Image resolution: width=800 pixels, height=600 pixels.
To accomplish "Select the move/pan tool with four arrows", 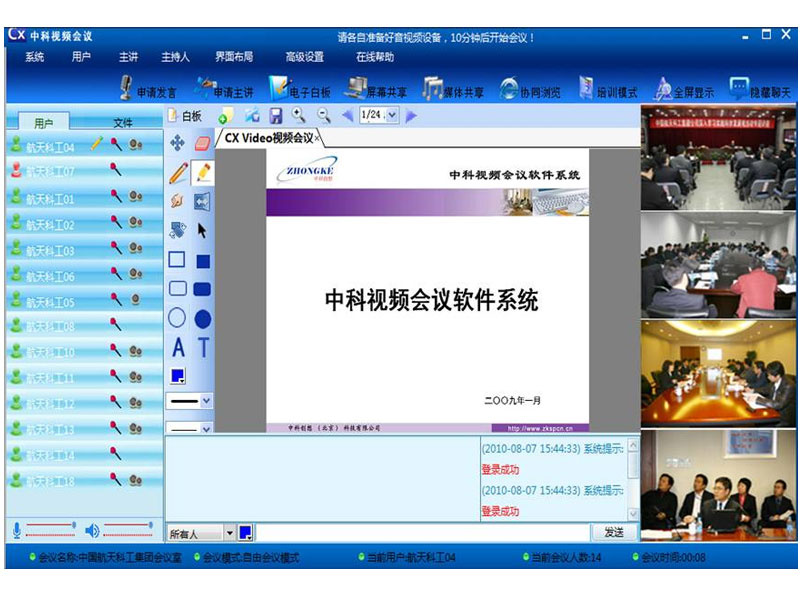I will click(177, 143).
